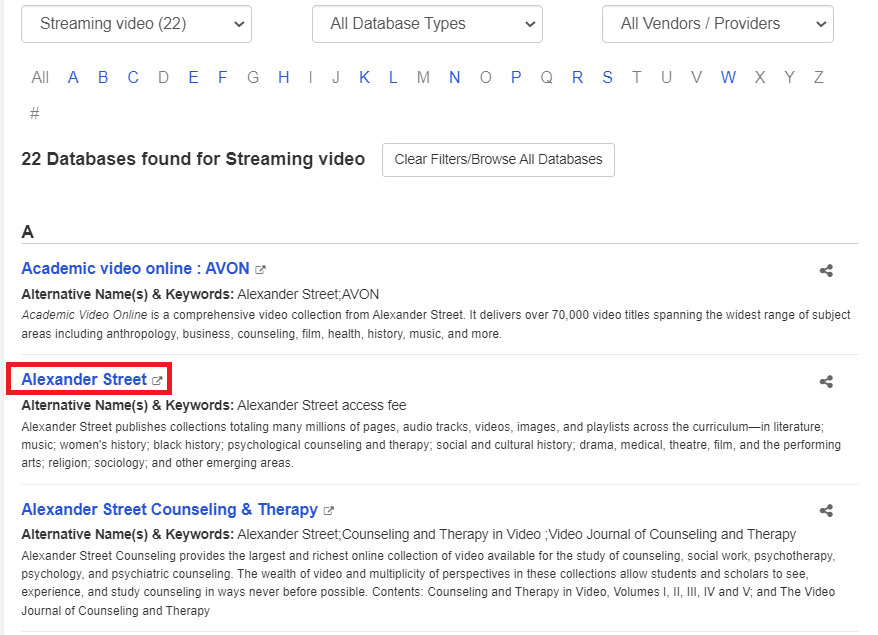Select All in the alphabet filter
The height and width of the screenshot is (635, 878).
tap(40, 77)
